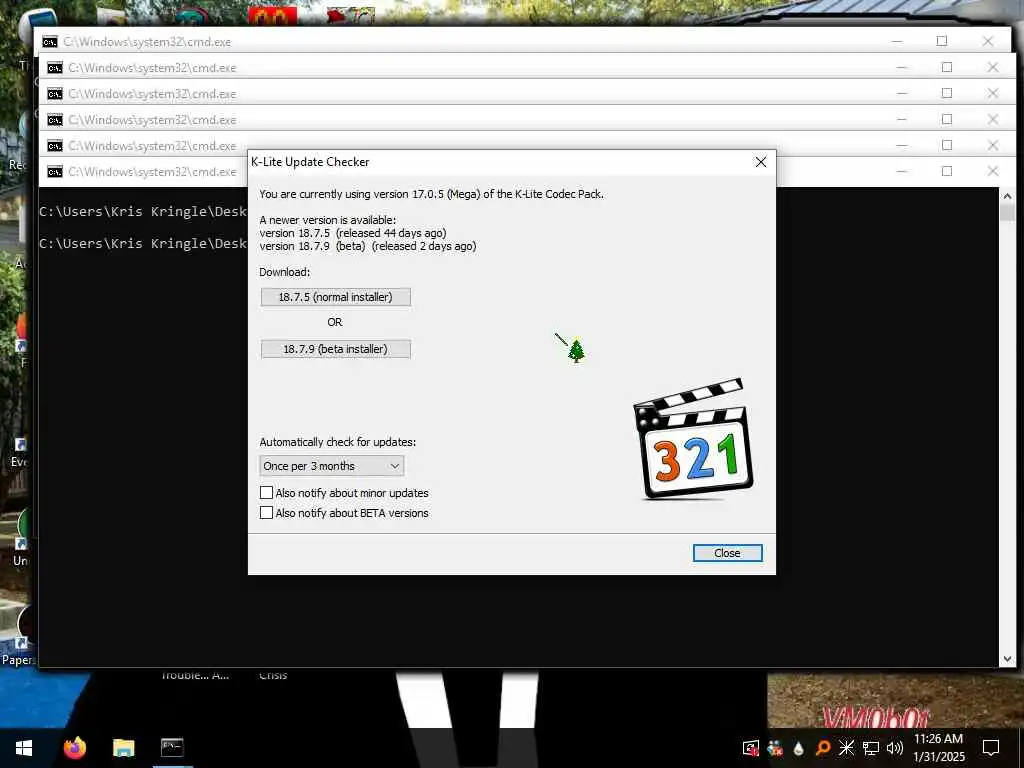Screen dimensions: 1024x768
Task: Close the second cmd.exe window
Action: coord(993,67)
